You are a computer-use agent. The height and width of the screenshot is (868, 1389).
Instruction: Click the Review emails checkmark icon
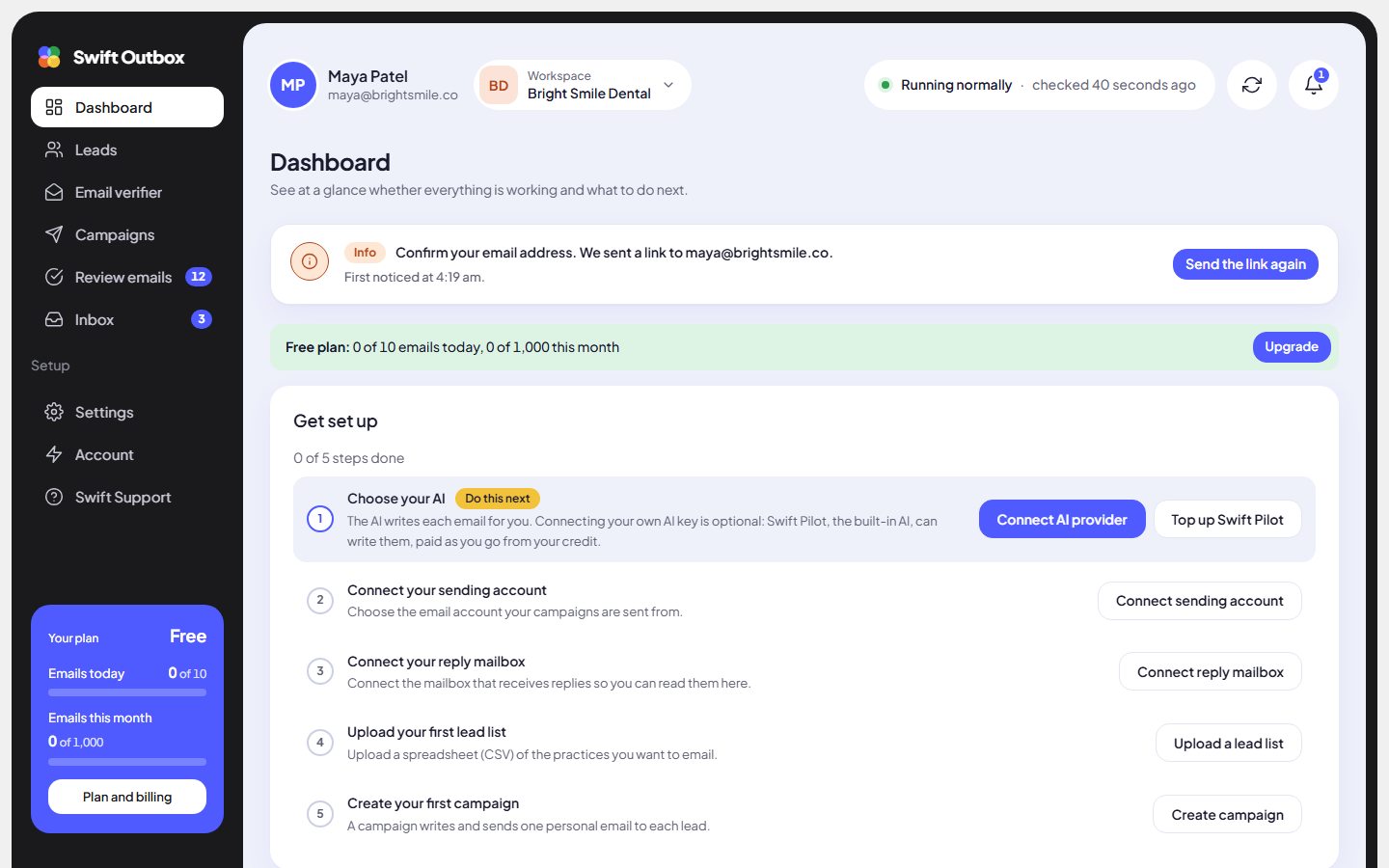(x=54, y=277)
